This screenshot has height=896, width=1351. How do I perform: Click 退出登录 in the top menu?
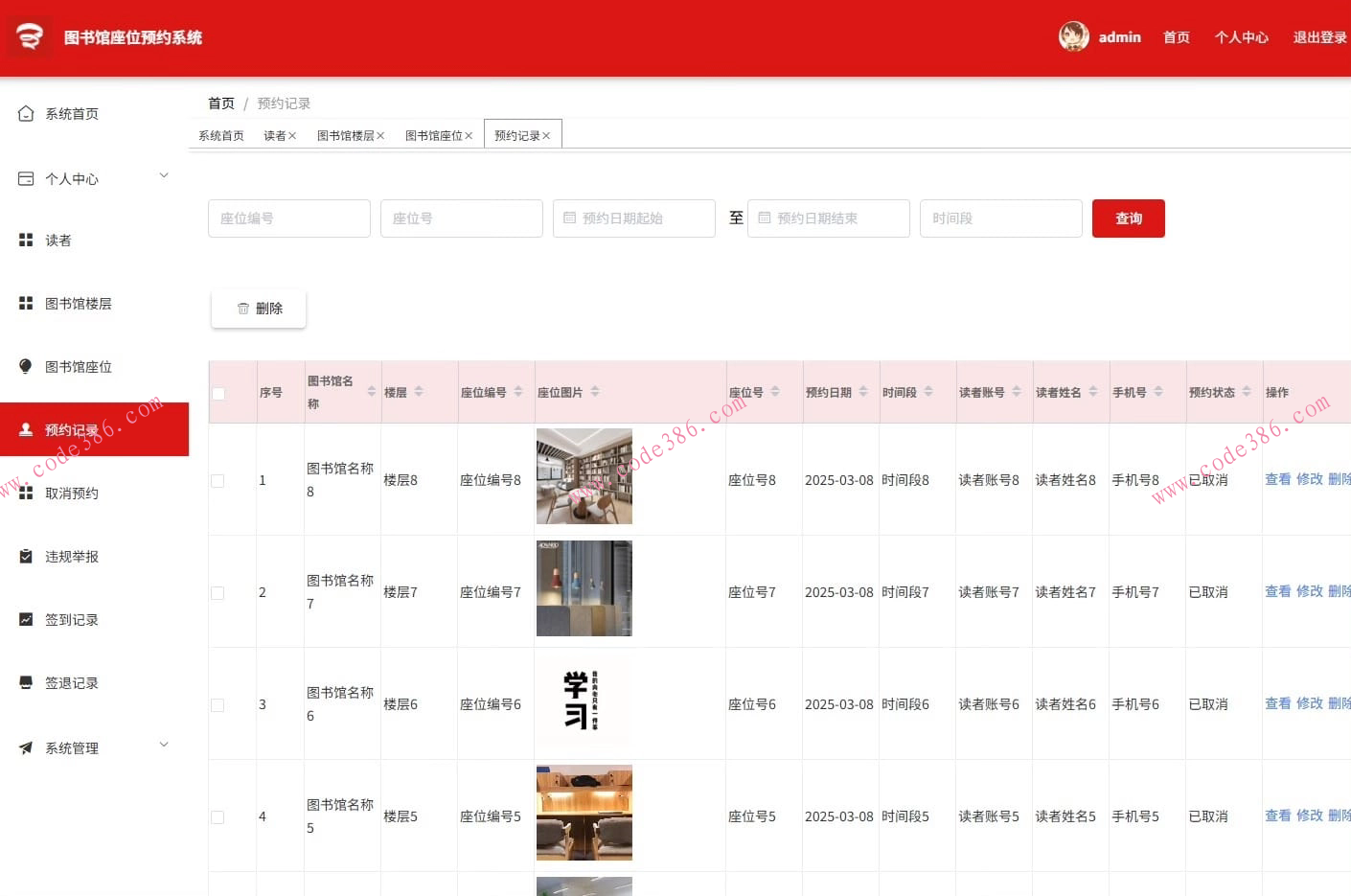pos(1321,37)
